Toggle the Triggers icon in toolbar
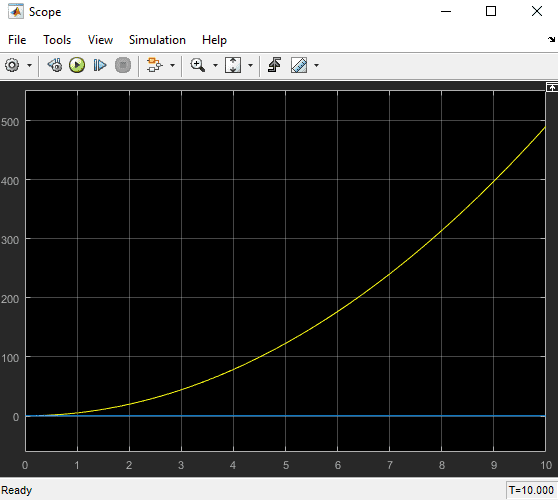 coord(274,65)
